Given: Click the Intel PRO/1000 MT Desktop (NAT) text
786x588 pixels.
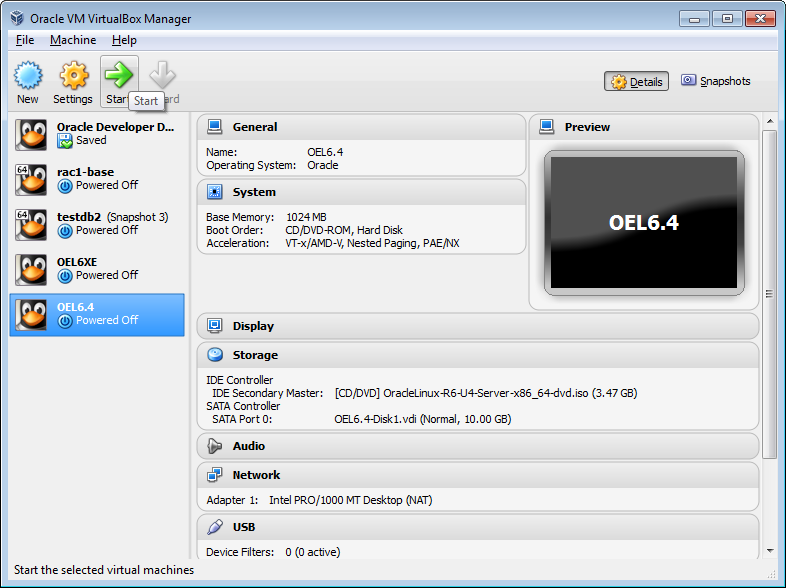Looking at the screenshot, I should [350, 500].
